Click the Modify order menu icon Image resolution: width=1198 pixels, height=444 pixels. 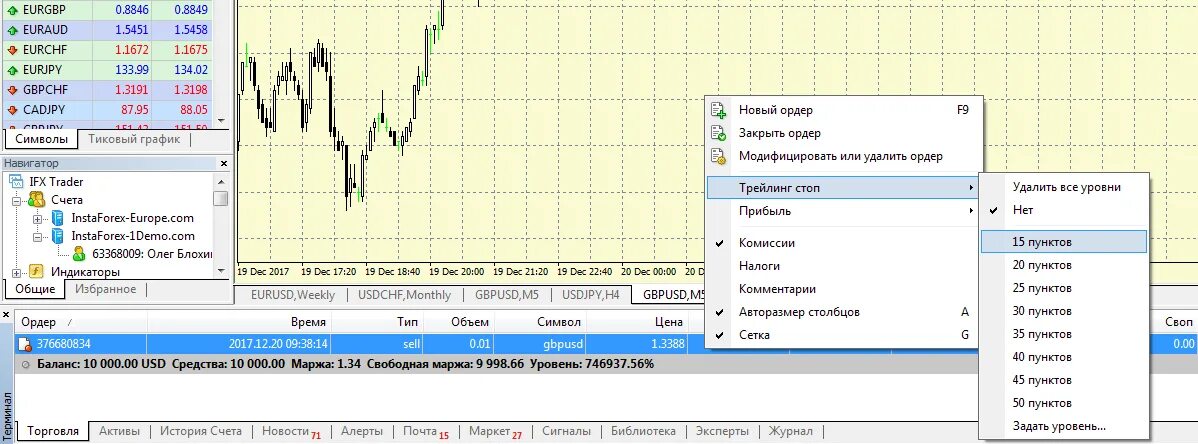(718, 156)
